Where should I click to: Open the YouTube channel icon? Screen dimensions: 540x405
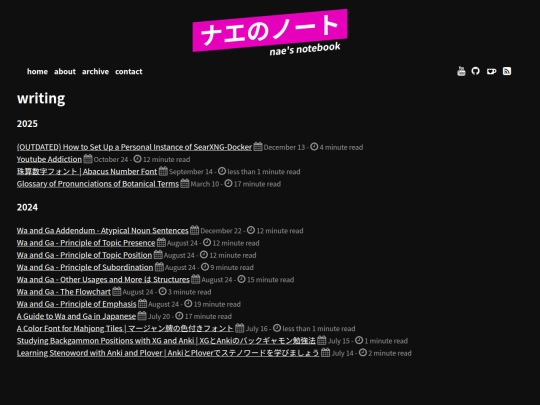pos(461,71)
